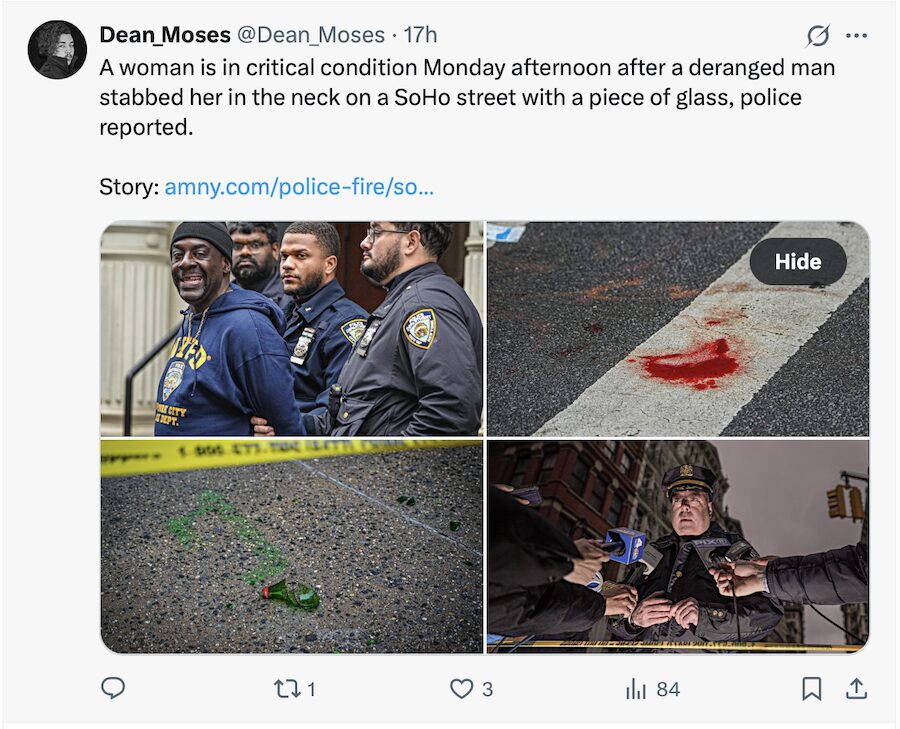Open the 17h timestamp permalink
Screen dimensions: 900x729
coord(420,35)
